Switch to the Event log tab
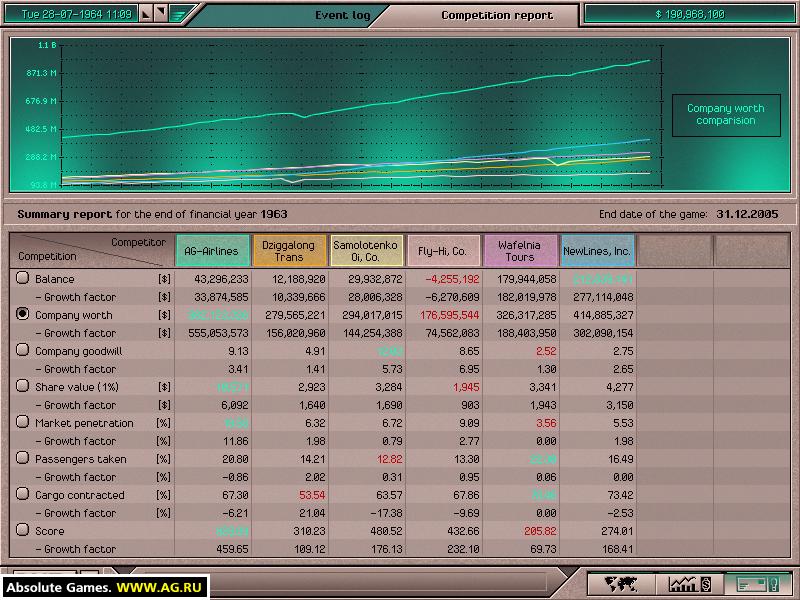The width and height of the screenshot is (800, 600). (x=342, y=15)
